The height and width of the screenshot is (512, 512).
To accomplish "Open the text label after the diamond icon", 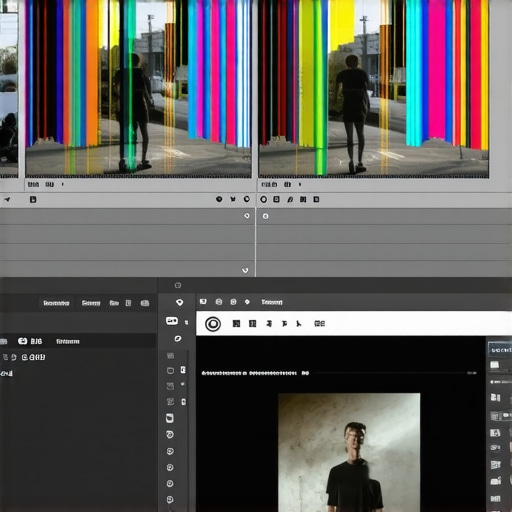I will pos(272,302).
